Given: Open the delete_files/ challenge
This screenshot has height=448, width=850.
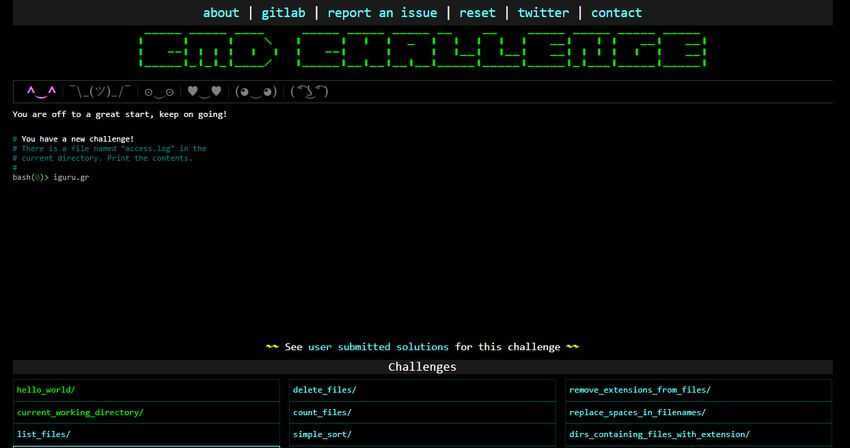Looking at the screenshot, I should (x=422, y=390).
